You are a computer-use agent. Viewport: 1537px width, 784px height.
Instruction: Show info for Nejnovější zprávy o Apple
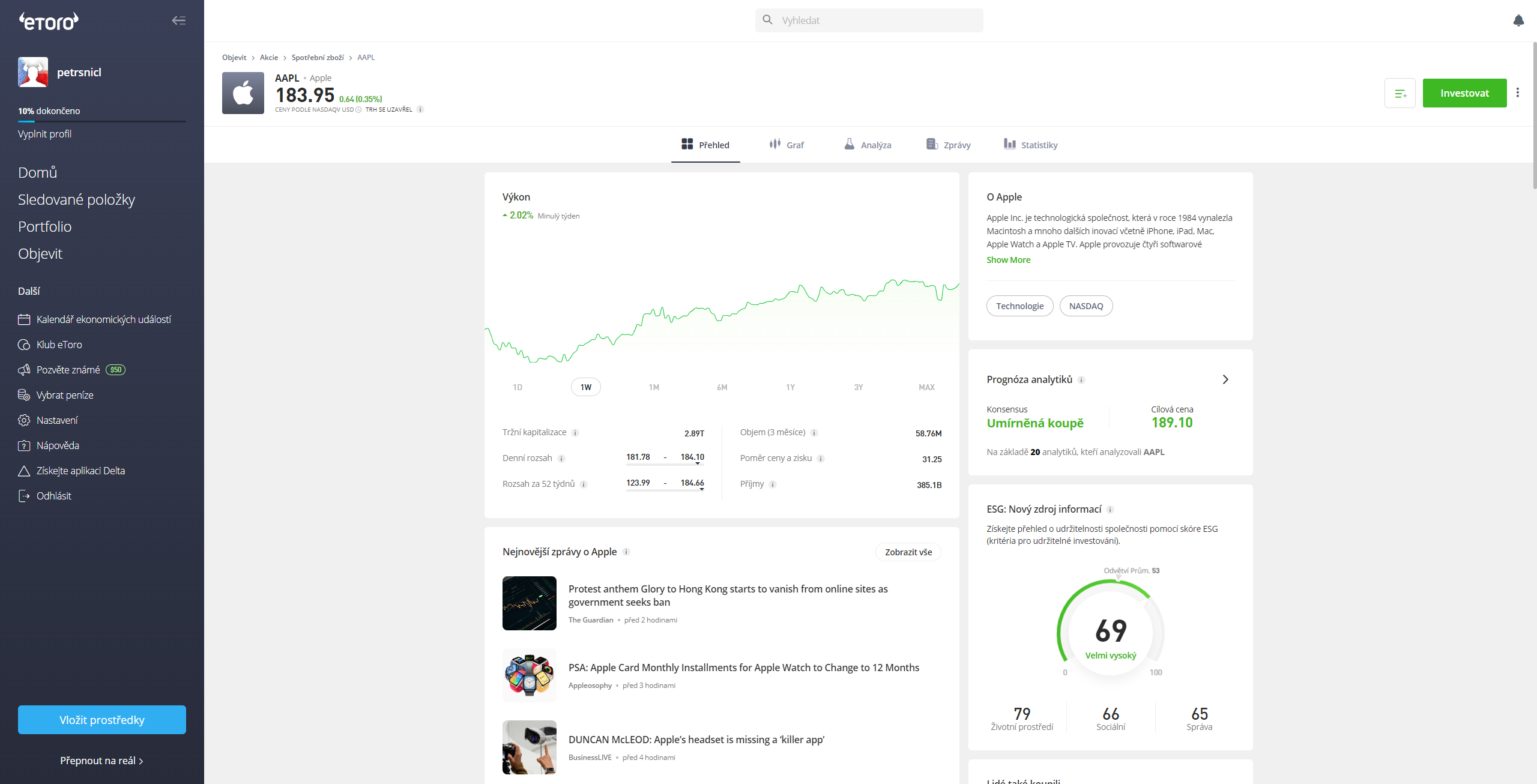coord(626,552)
